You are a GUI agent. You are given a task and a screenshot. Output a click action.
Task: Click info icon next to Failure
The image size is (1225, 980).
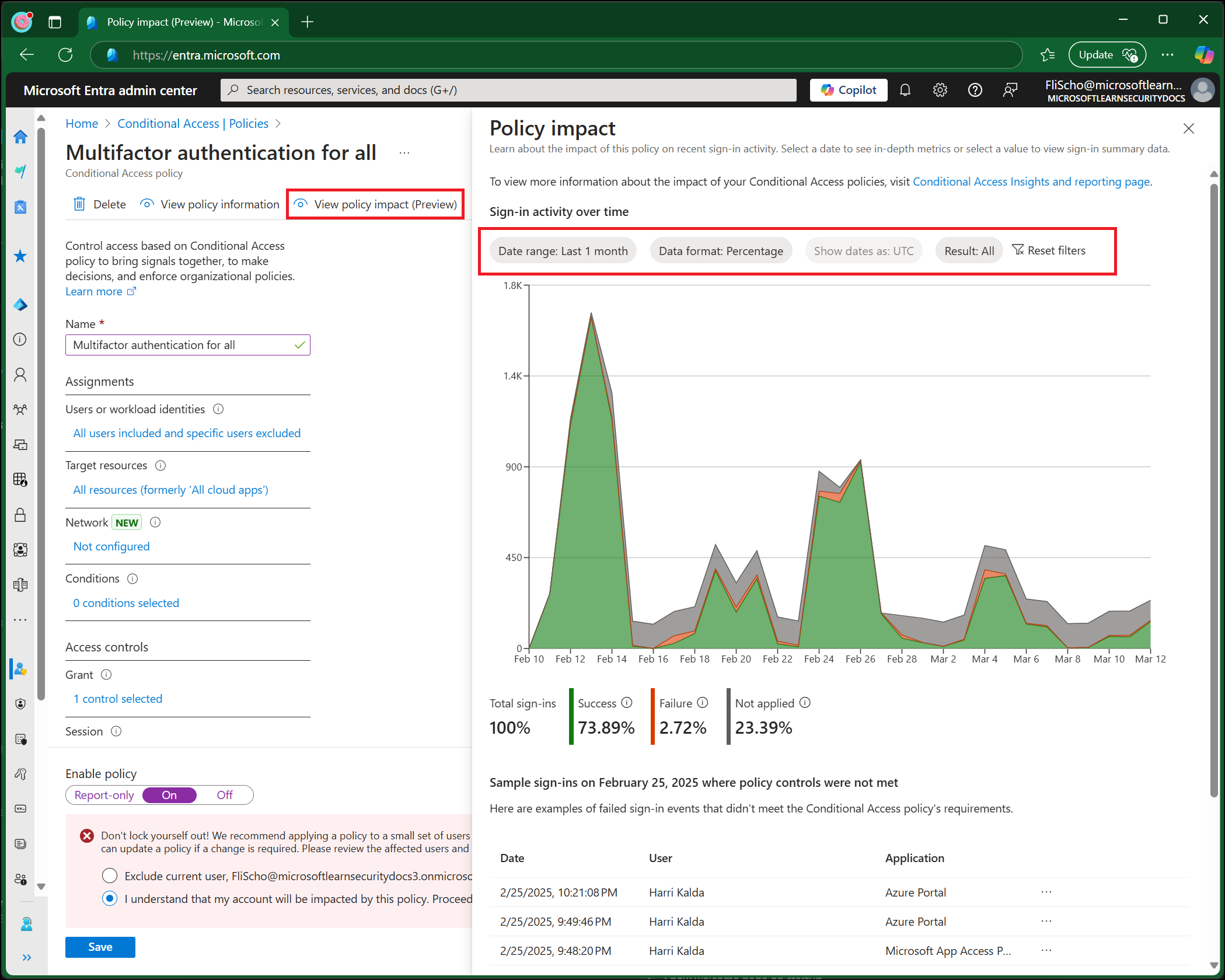point(703,703)
